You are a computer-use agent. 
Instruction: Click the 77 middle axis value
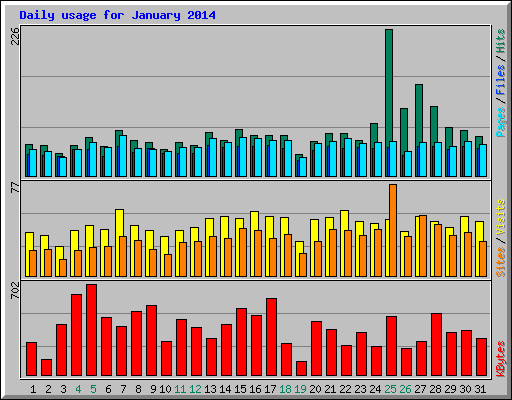(15, 188)
